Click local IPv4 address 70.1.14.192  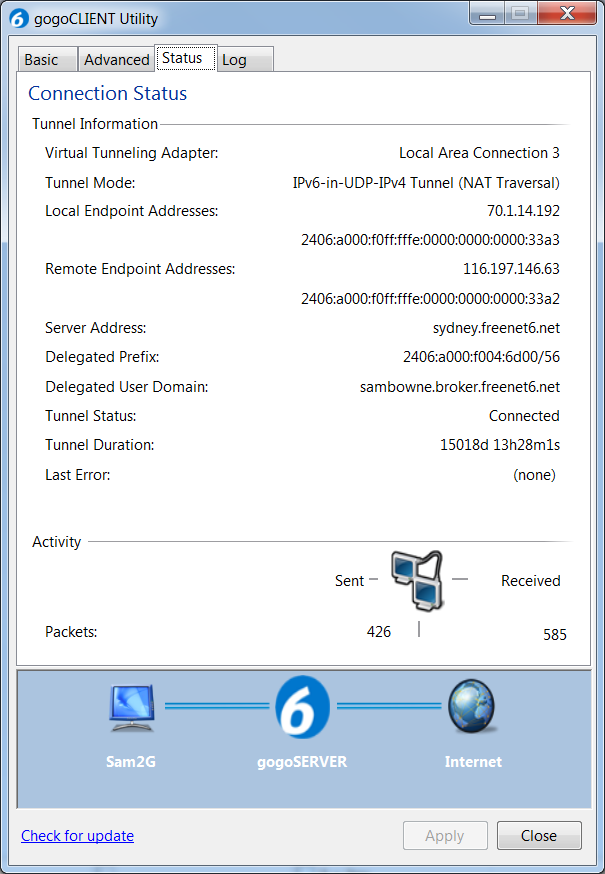[523, 211]
